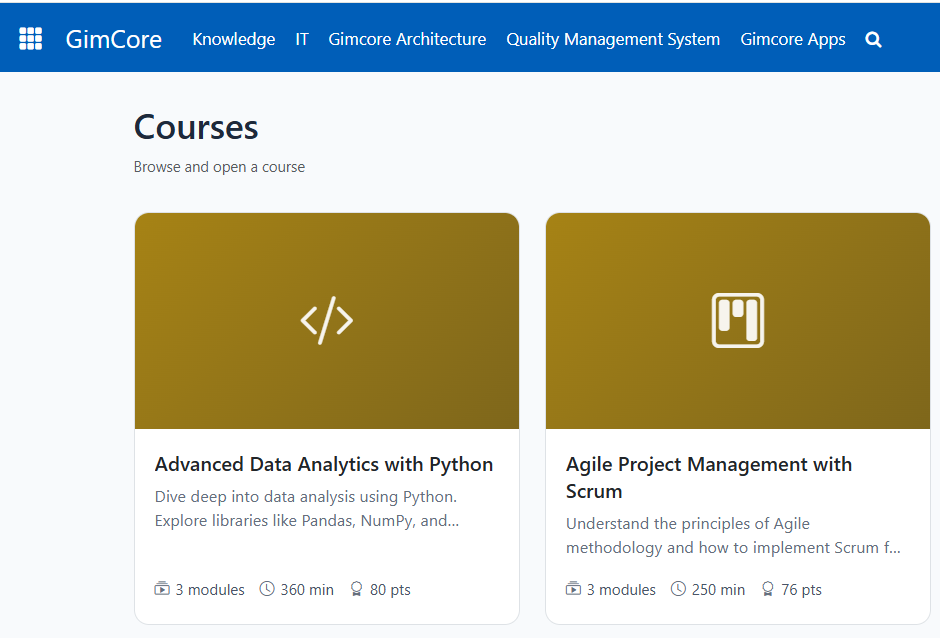940x638 pixels.
Task: Click modules icon on Agile Project Management card
Action: coord(573,589)
